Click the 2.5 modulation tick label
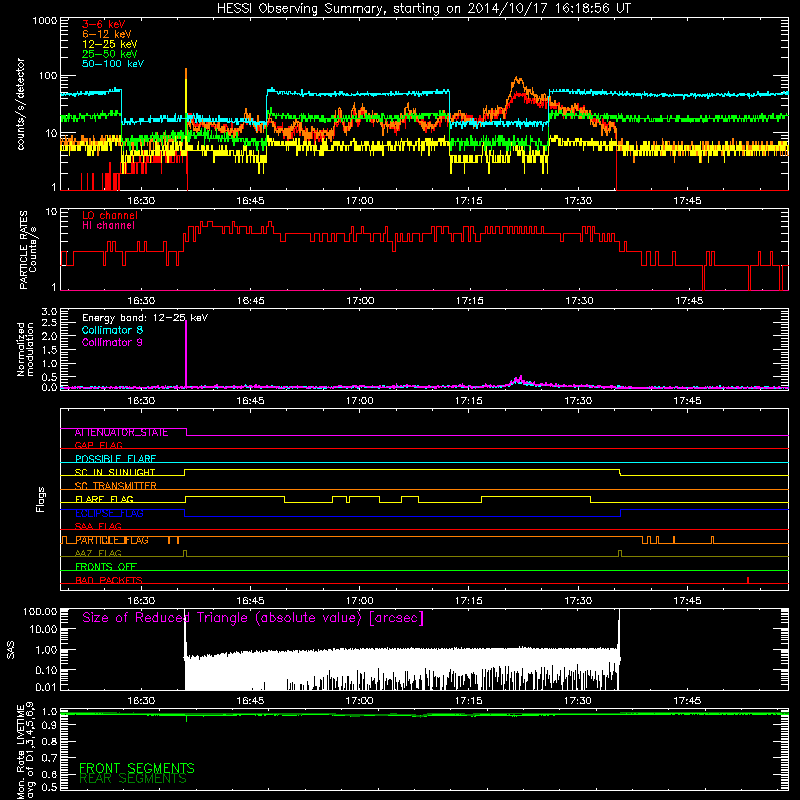800x800 pixels. coord(49,323)
